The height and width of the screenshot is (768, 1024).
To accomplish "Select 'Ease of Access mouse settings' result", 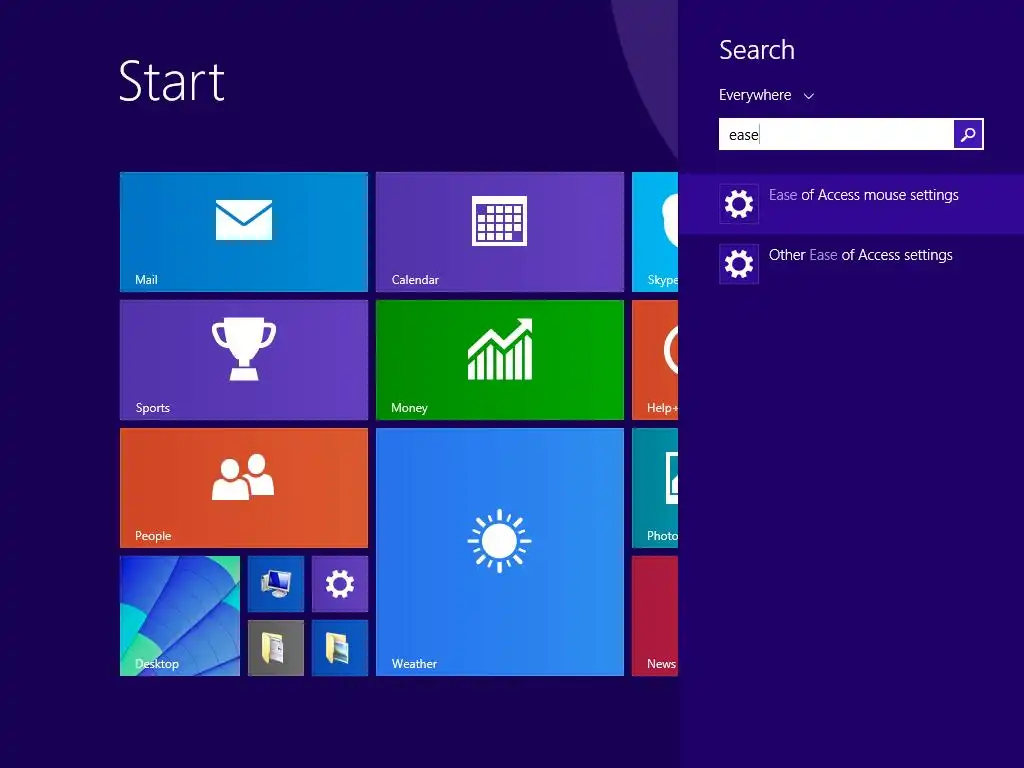I will [x=851, y=204].
